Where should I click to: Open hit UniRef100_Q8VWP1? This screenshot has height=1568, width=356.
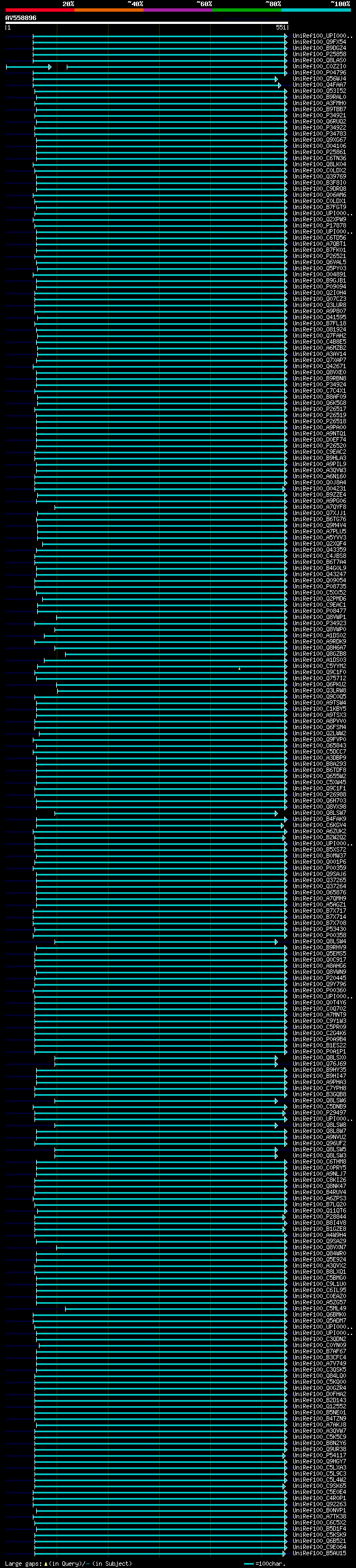(319, 617)
